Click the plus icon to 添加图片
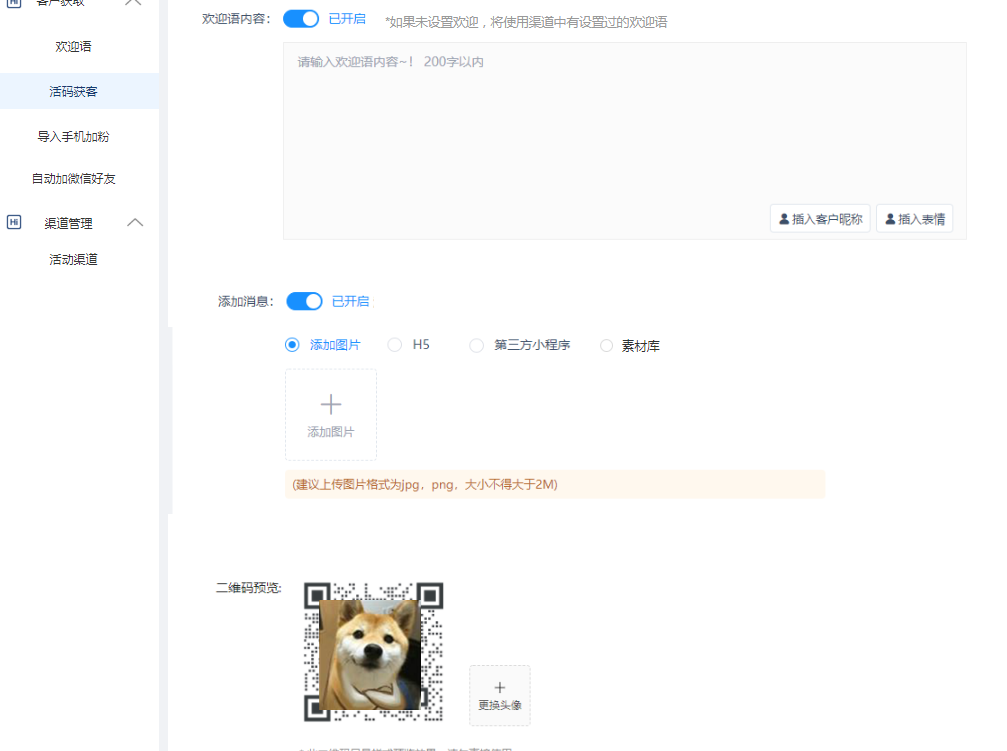 coord(331,404)
